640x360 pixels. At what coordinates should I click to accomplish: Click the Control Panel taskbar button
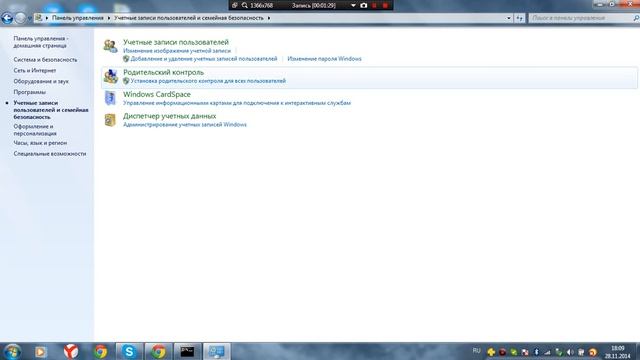point(216,351)
